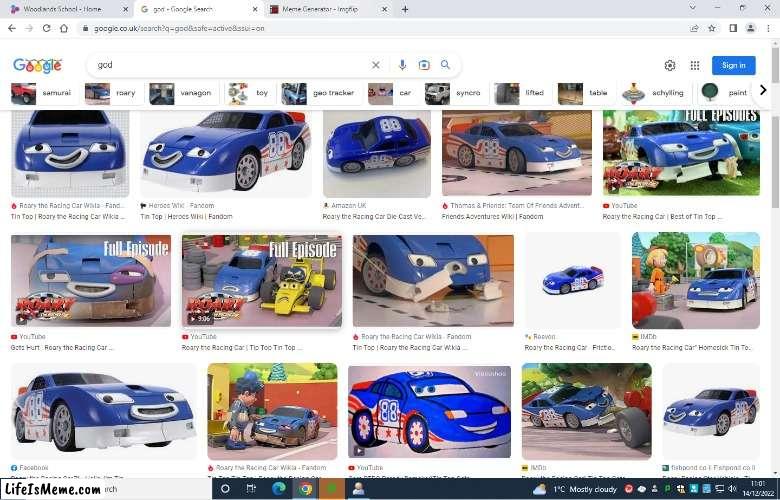Open Task View on taskbar

click(x=251, y=489)
